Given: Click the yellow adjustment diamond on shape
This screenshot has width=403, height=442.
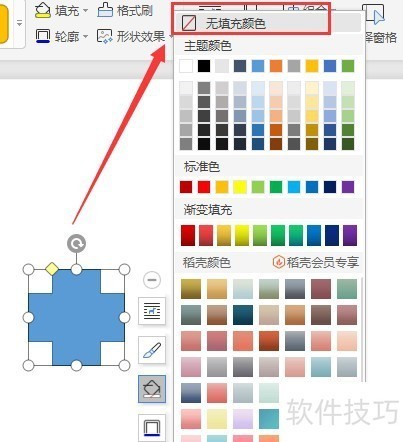Looking at the screenshot, I should (x=52, y=269).
